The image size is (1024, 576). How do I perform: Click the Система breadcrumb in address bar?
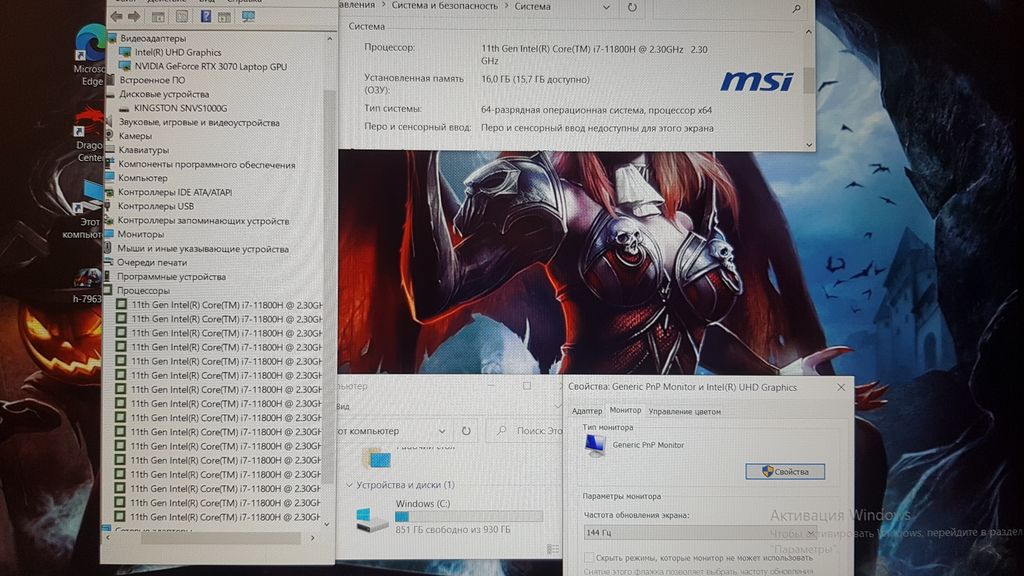pyautogui.click(x=532, y=7)
